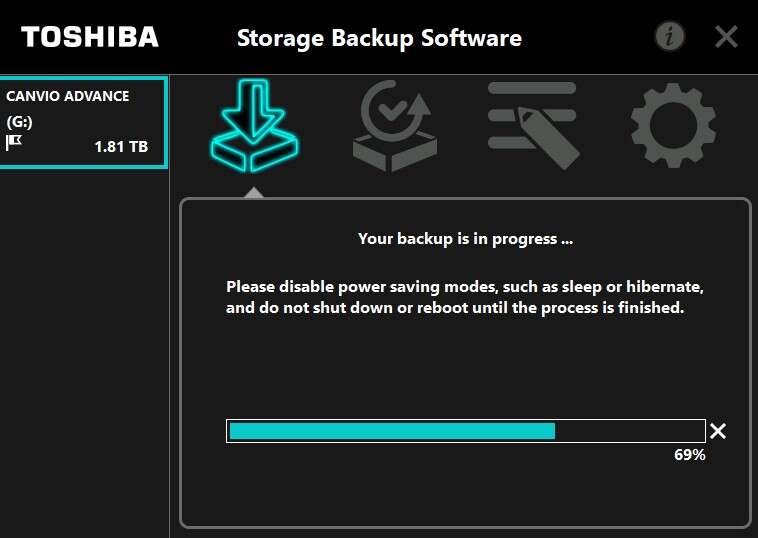Cancel the backup with the progress X
Image resolution: width=758 pixels, height=538 pixels.
718,431
